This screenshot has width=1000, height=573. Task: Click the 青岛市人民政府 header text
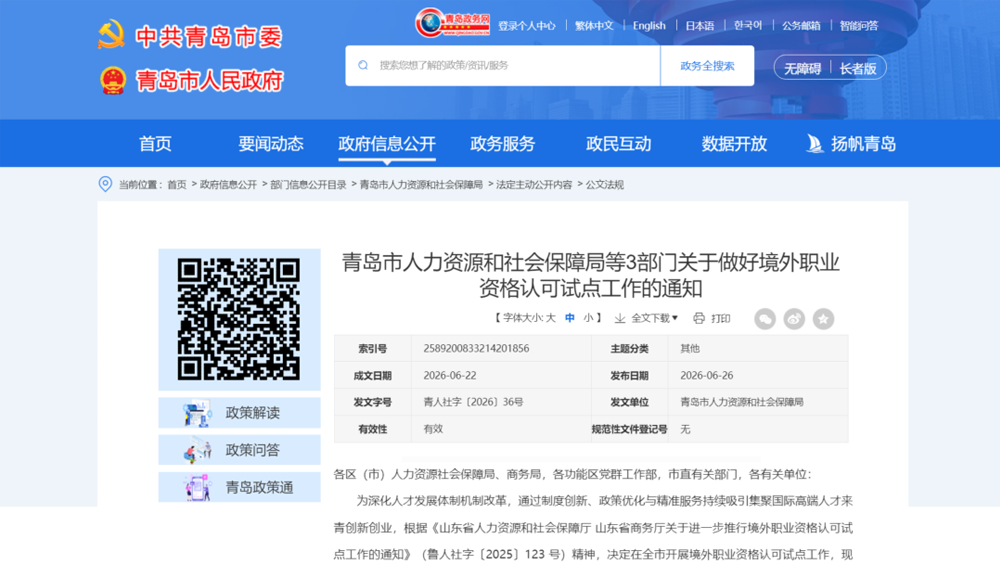pos(209,81)
